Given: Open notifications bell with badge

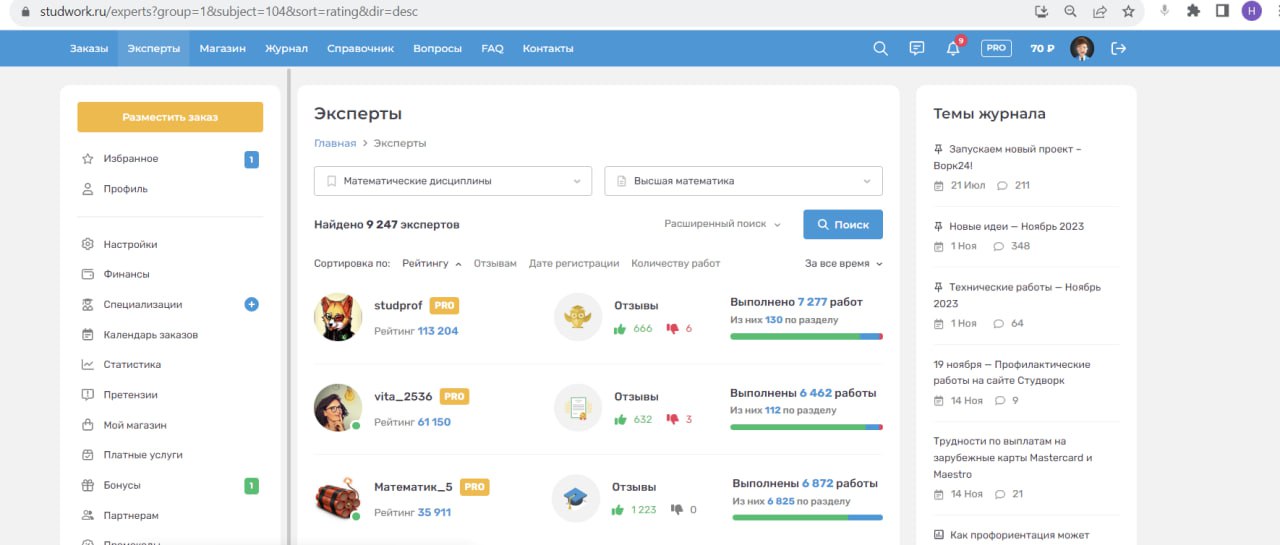Looking at the screenshot, I should coord(953,48).
